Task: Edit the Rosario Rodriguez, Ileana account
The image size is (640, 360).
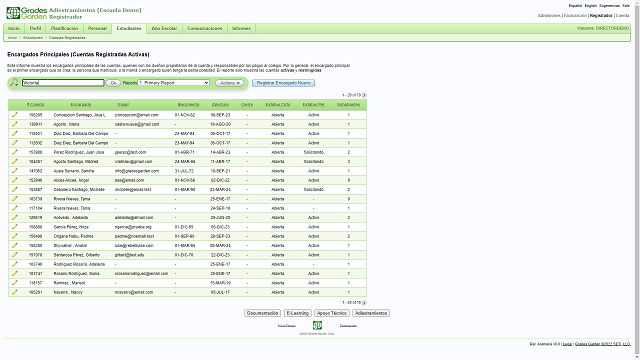Action: click(x=15, y=273)
